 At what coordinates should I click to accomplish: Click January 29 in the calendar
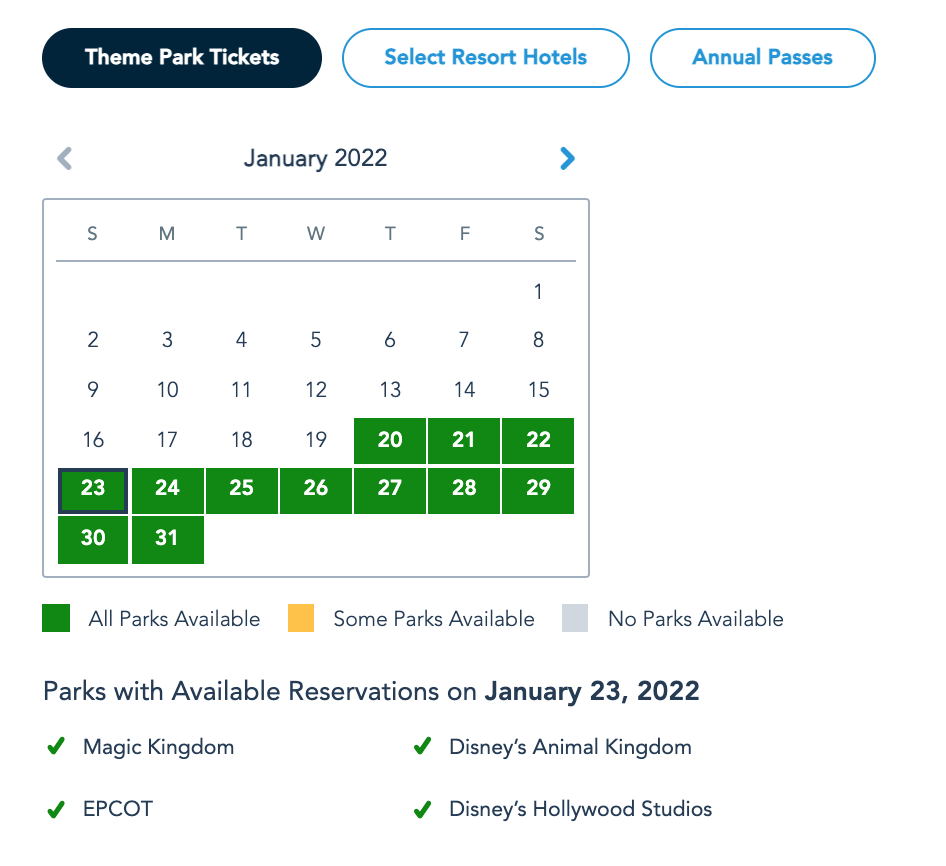(538, 489)
